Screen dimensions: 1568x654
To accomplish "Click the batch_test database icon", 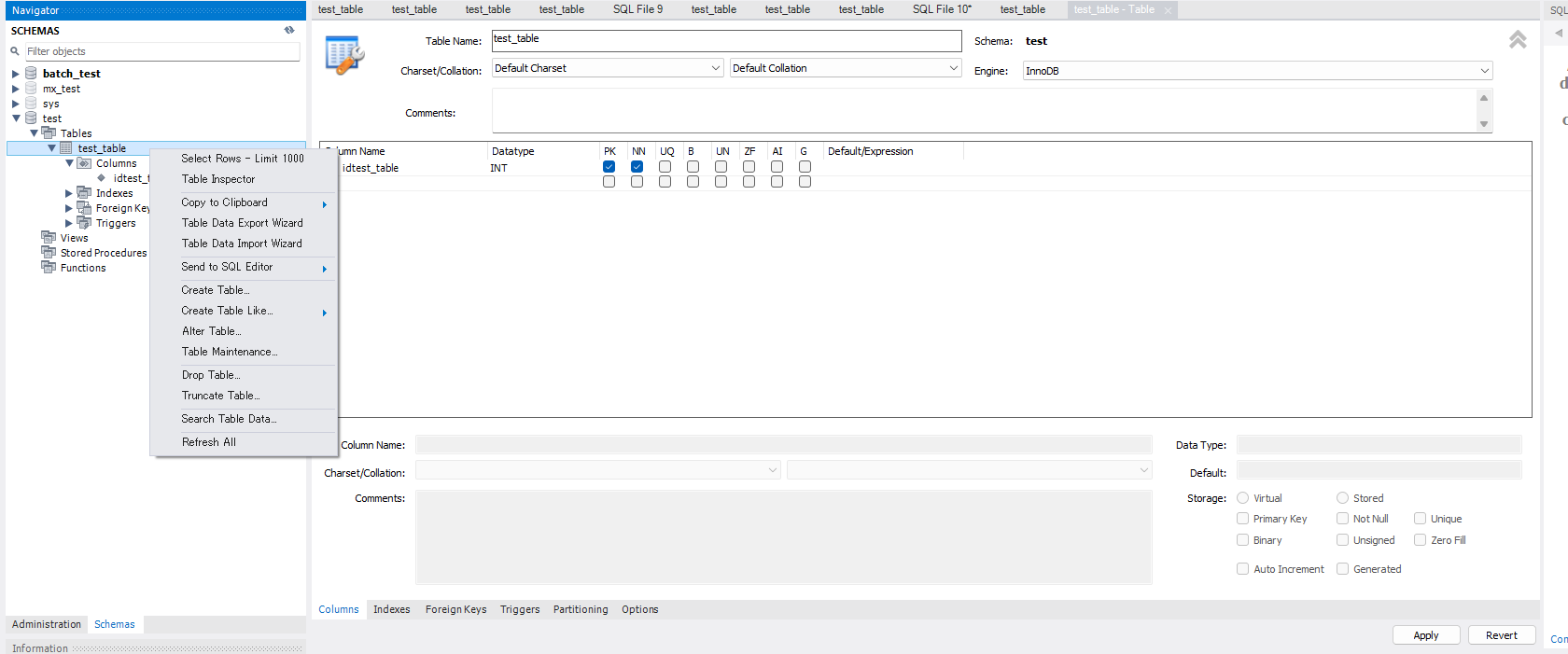I will click(x=31, y=73).
